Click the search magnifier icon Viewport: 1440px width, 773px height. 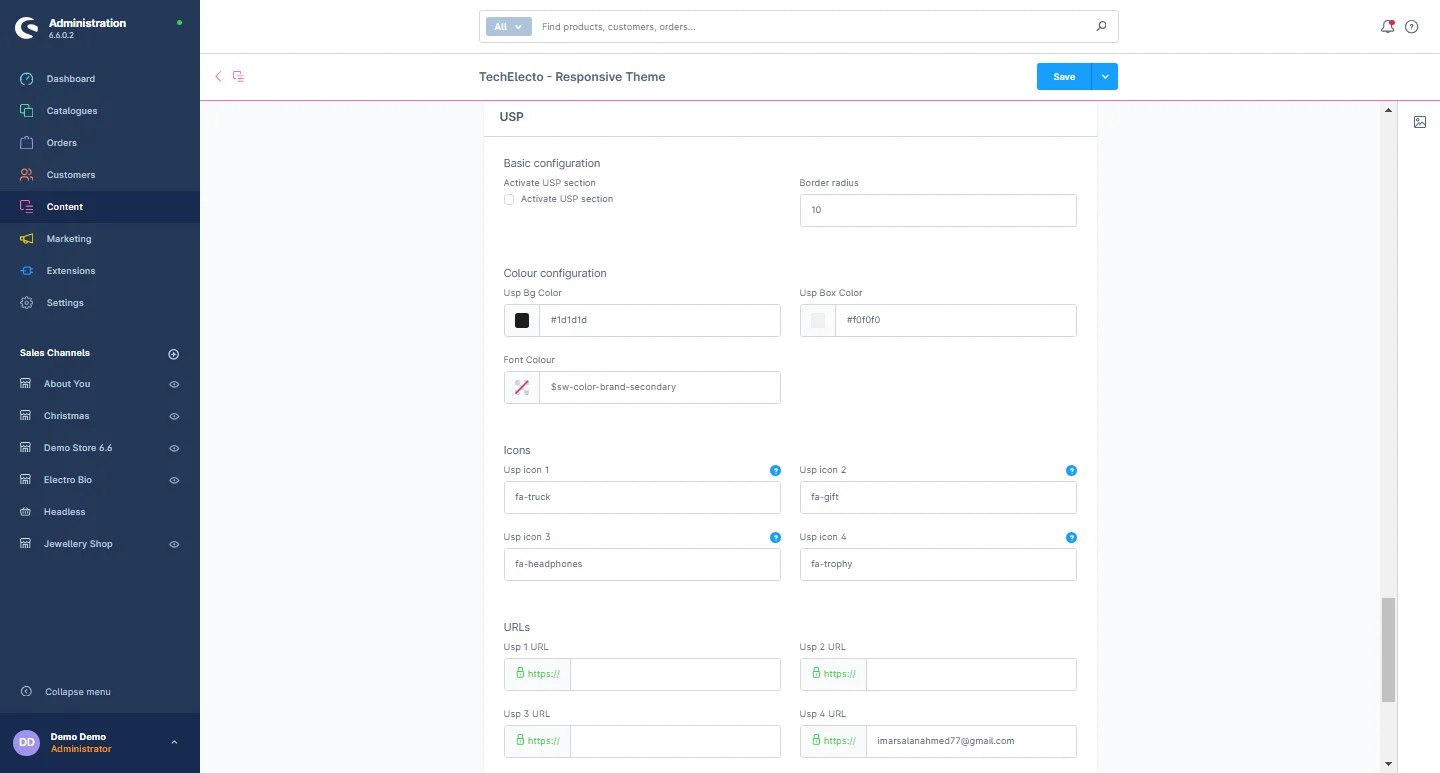[1101, 27]
